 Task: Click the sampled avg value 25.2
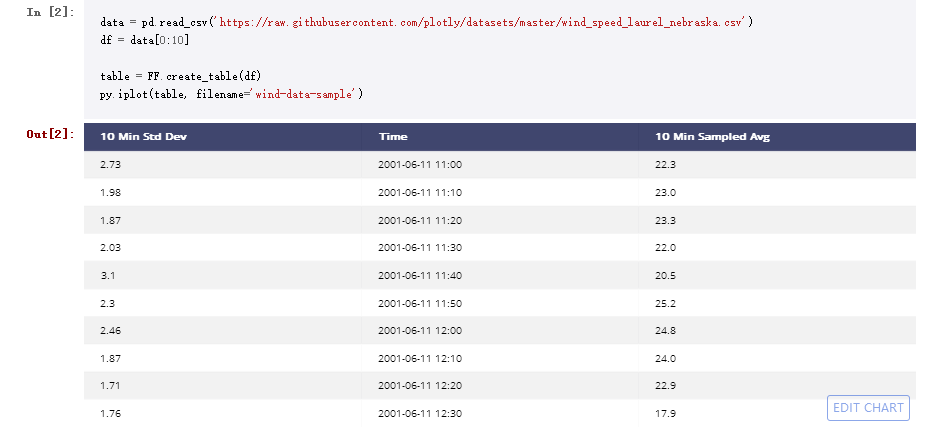click(666, 303)
